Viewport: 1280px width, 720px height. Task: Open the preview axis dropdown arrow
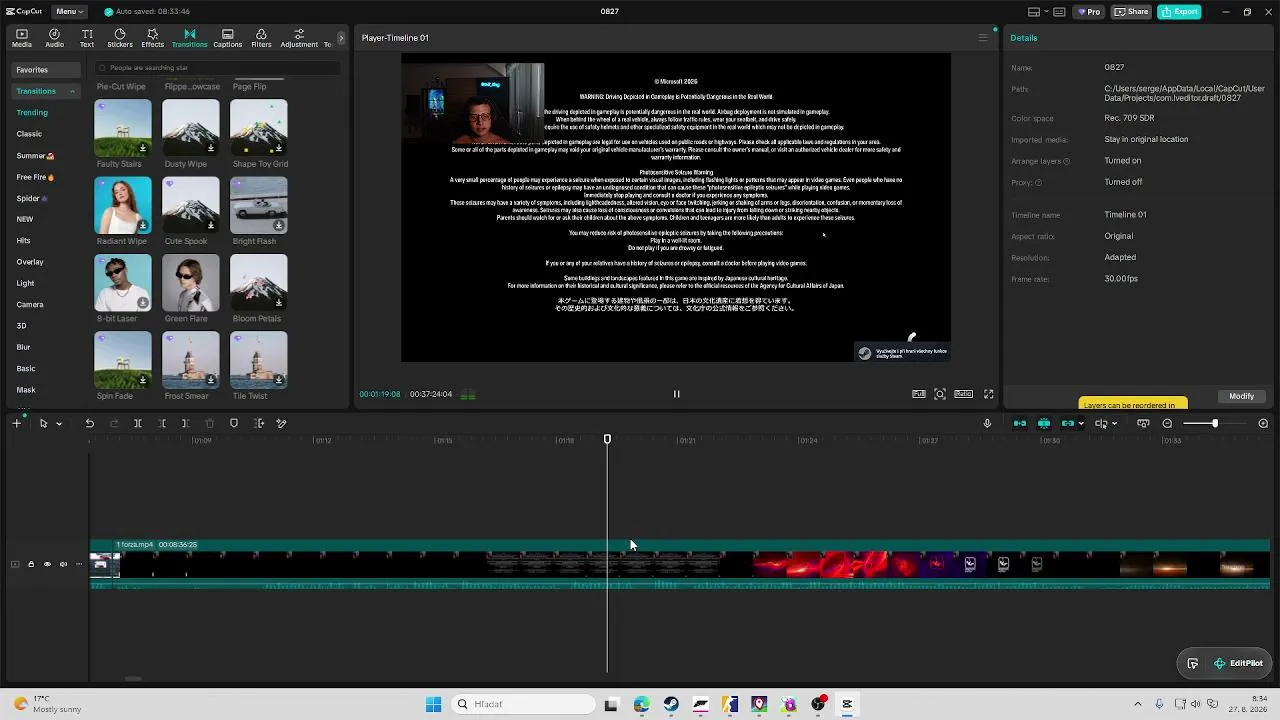pyautogui.click(x=1114, y=424)
